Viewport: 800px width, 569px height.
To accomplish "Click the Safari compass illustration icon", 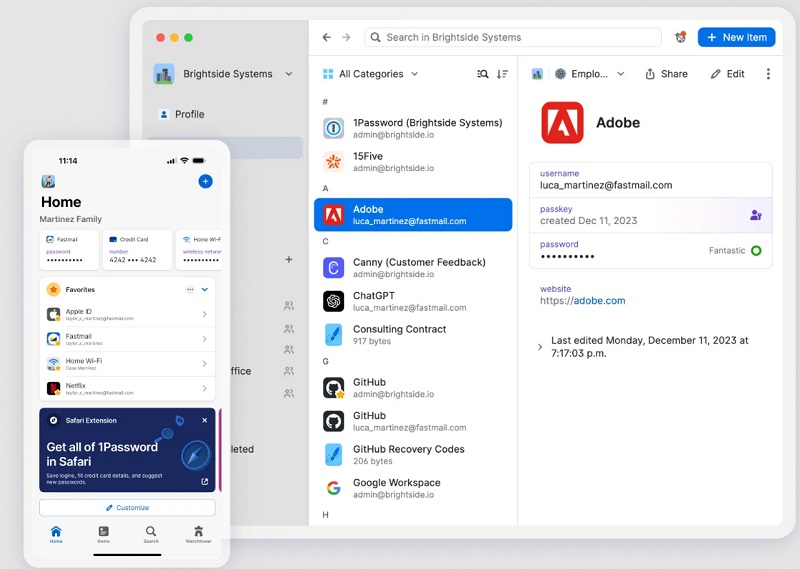I will [x=196, y=455].
